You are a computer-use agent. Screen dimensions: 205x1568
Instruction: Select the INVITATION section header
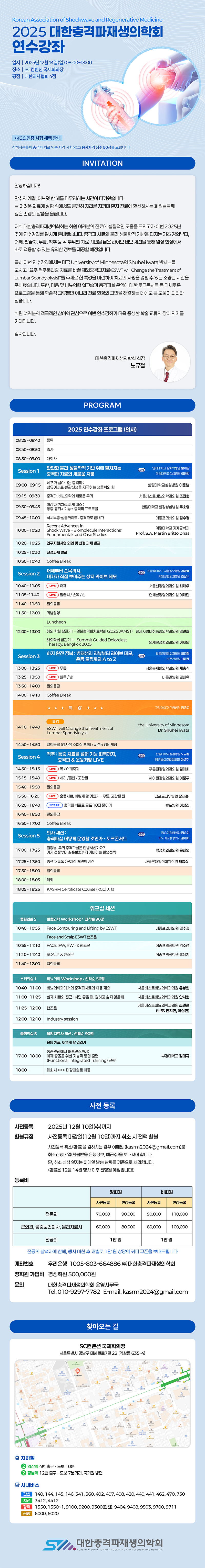tap(102, 163)
